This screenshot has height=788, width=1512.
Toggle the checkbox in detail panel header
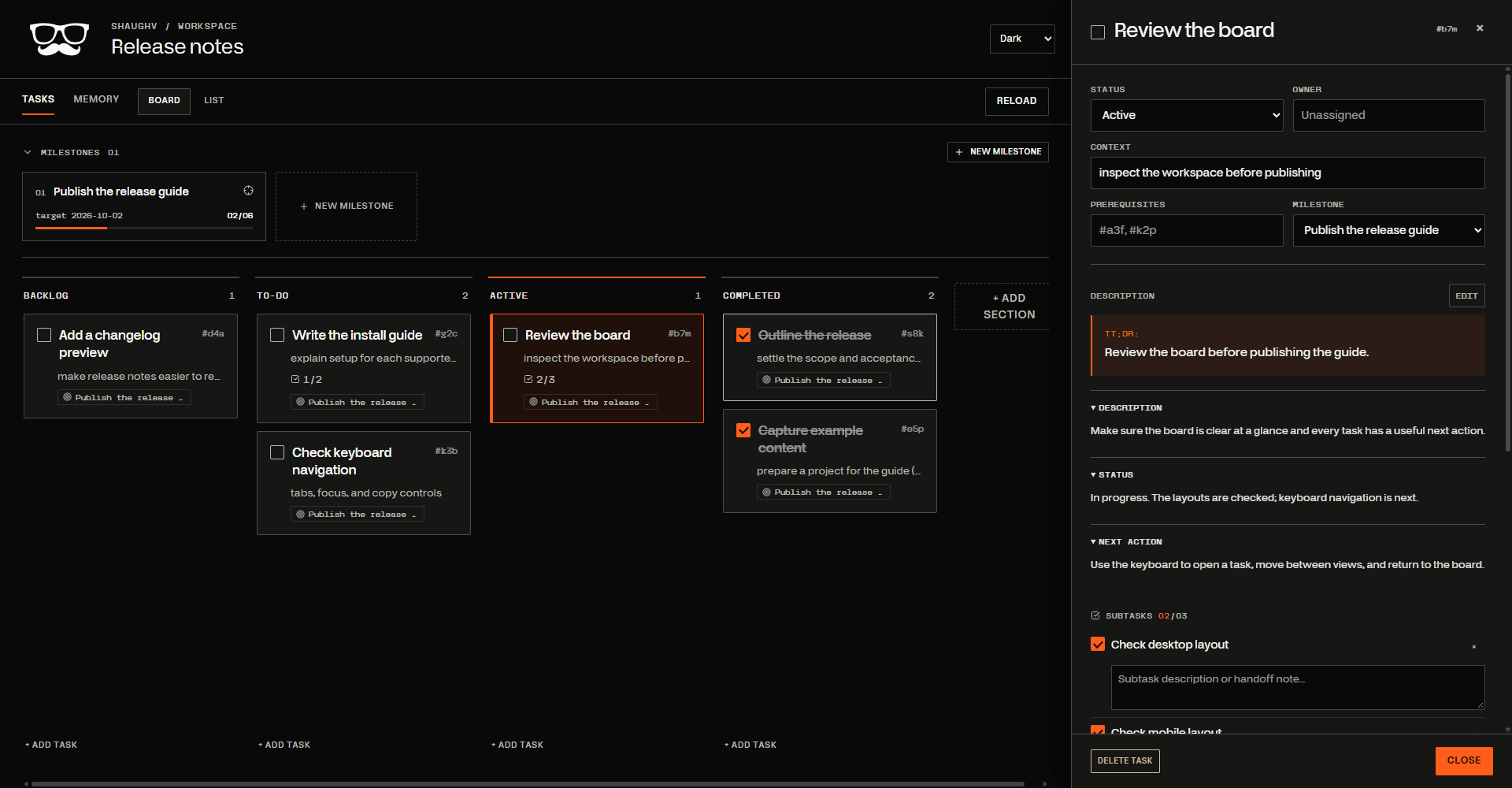coord(1098,32)
